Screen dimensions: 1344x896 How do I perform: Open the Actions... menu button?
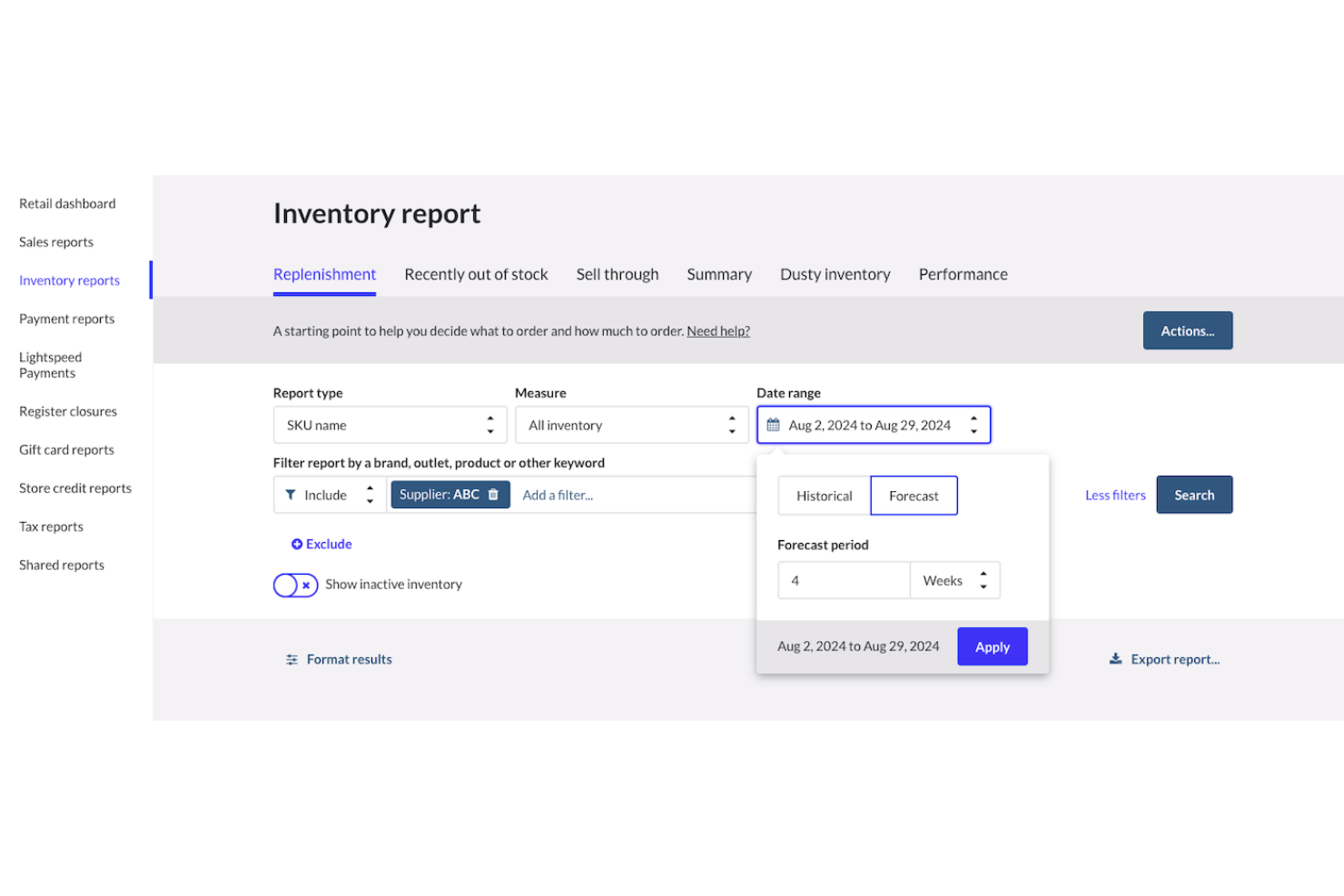pos(1187,331)
